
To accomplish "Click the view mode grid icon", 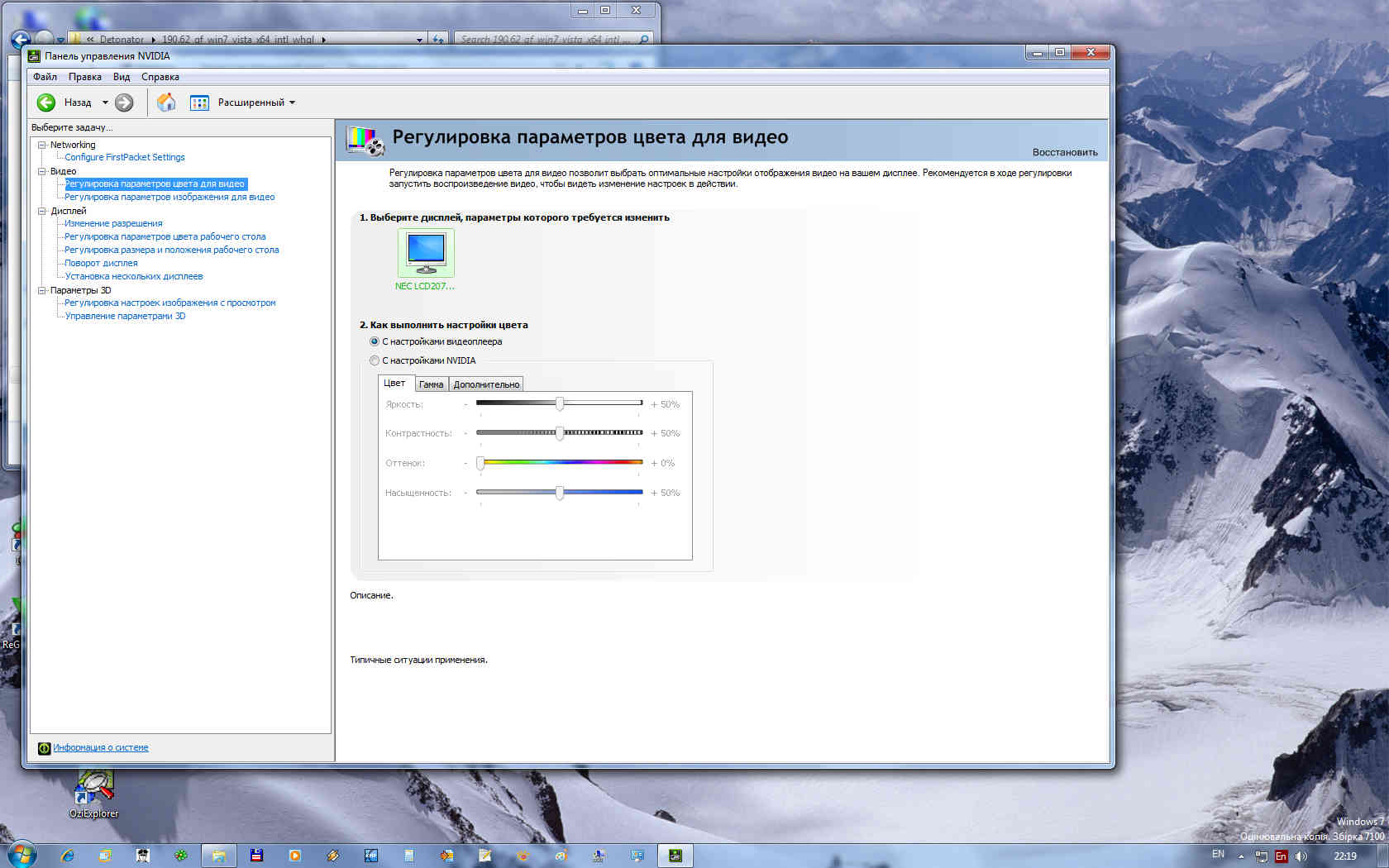I will click(199, 103).
